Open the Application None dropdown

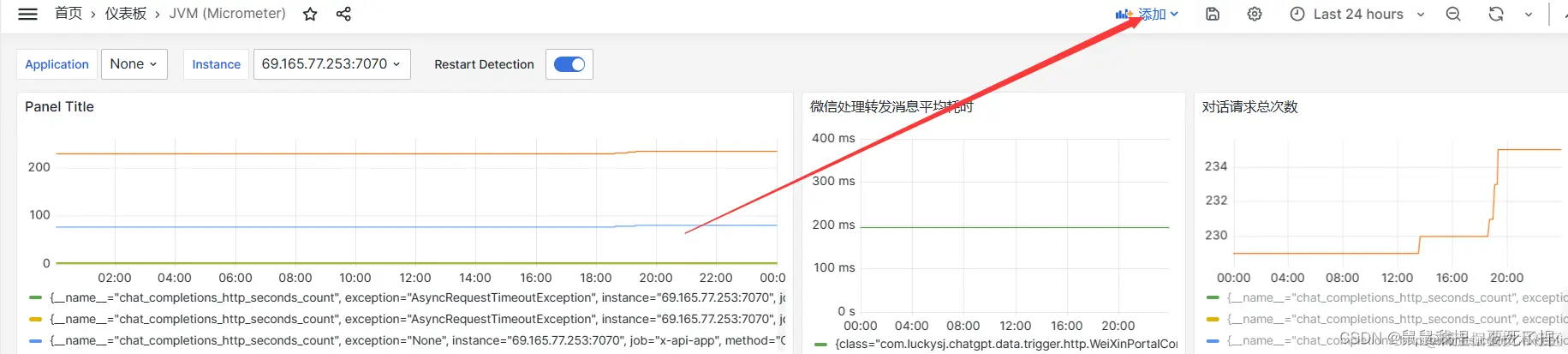134,64
